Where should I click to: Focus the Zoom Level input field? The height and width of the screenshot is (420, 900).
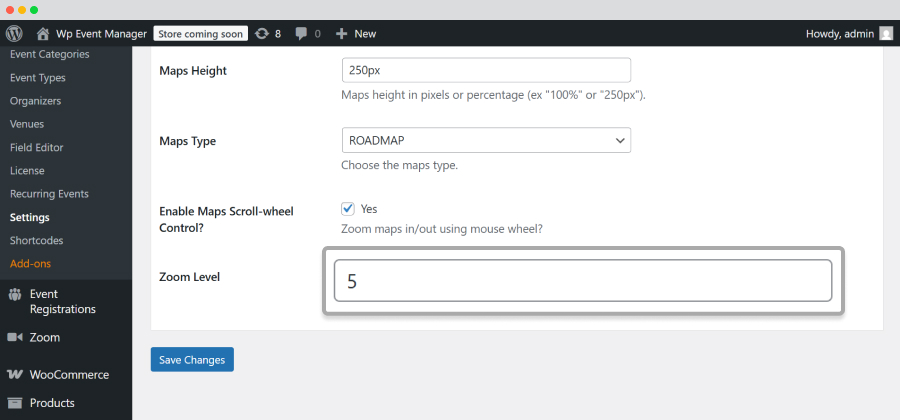pyautogui.click(x=583, y=281)
